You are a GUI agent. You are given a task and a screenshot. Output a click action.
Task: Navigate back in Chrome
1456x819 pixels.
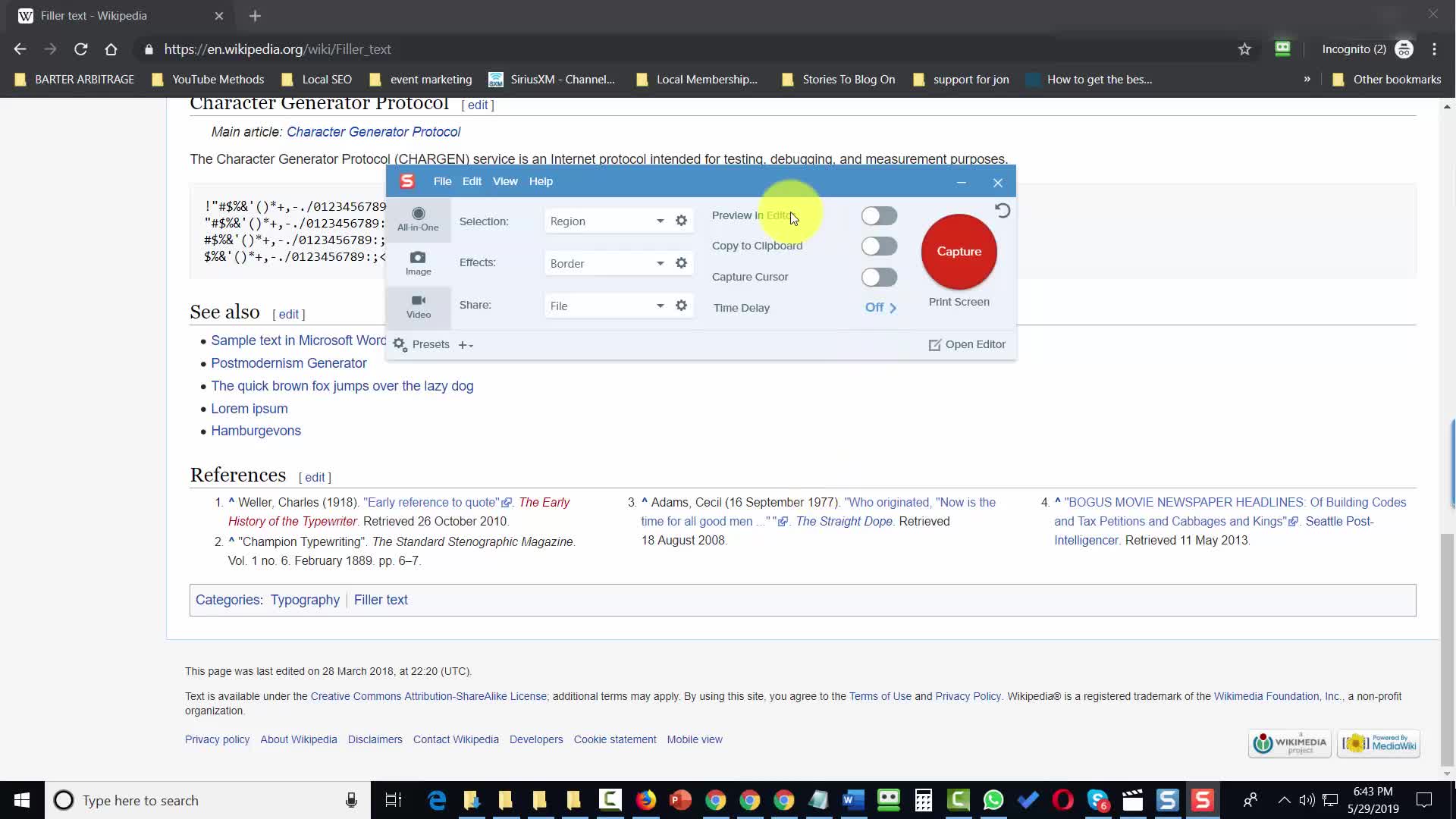coord(20,49)
